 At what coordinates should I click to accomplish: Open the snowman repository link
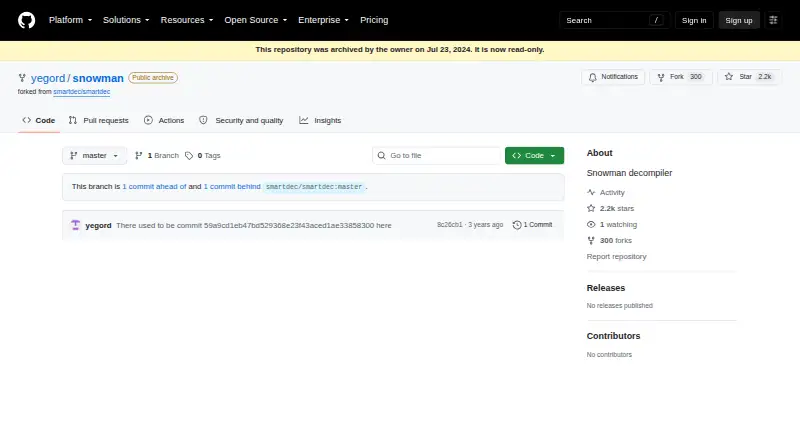pos(98,78)
